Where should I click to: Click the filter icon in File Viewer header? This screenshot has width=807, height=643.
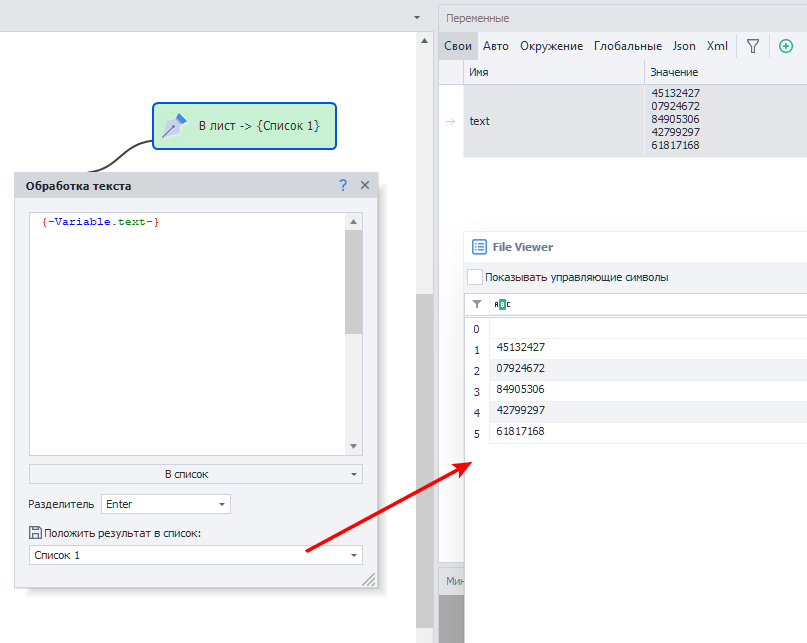[477, 304]
